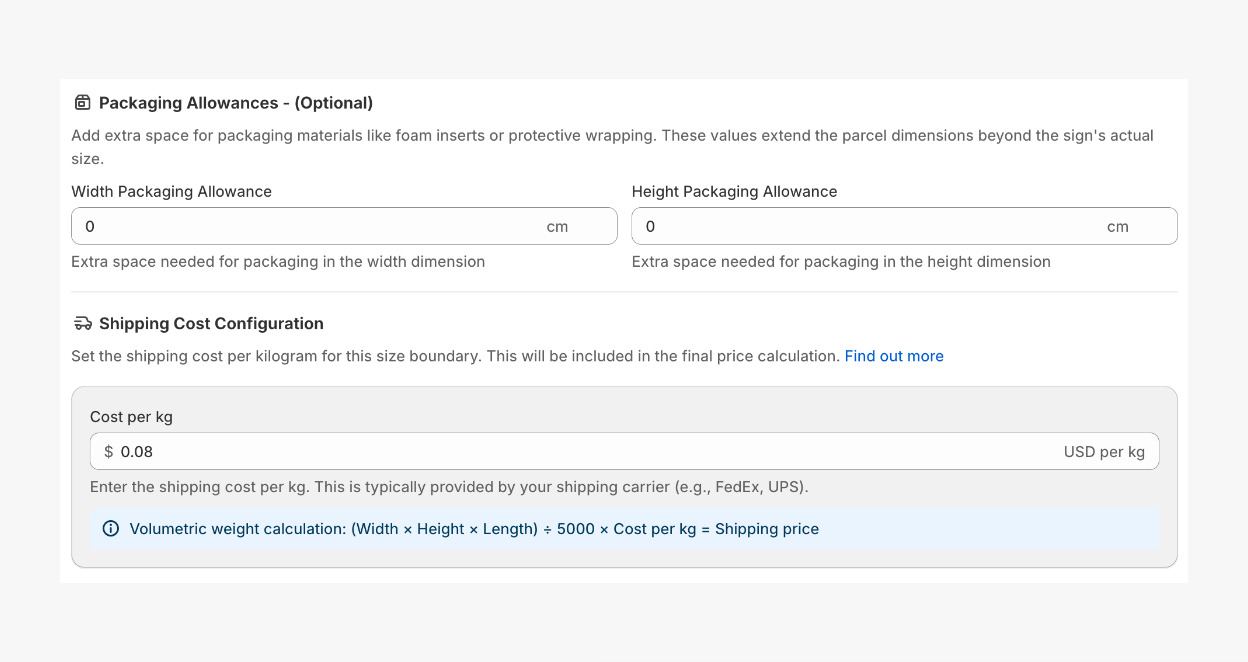Click the Shipping Cost delivery truck icon
The image size is (1248, 662).
(83, 324)
